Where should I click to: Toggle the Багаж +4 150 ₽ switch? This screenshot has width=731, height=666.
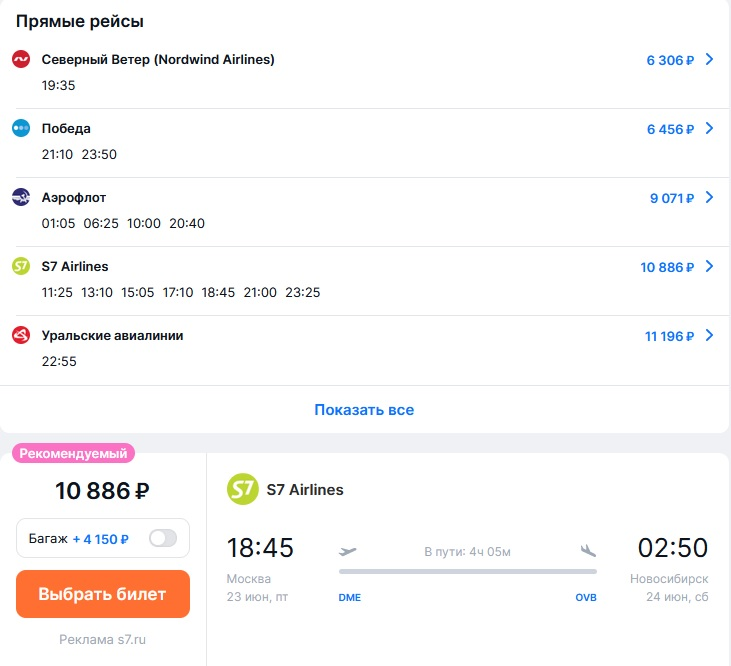162,538
